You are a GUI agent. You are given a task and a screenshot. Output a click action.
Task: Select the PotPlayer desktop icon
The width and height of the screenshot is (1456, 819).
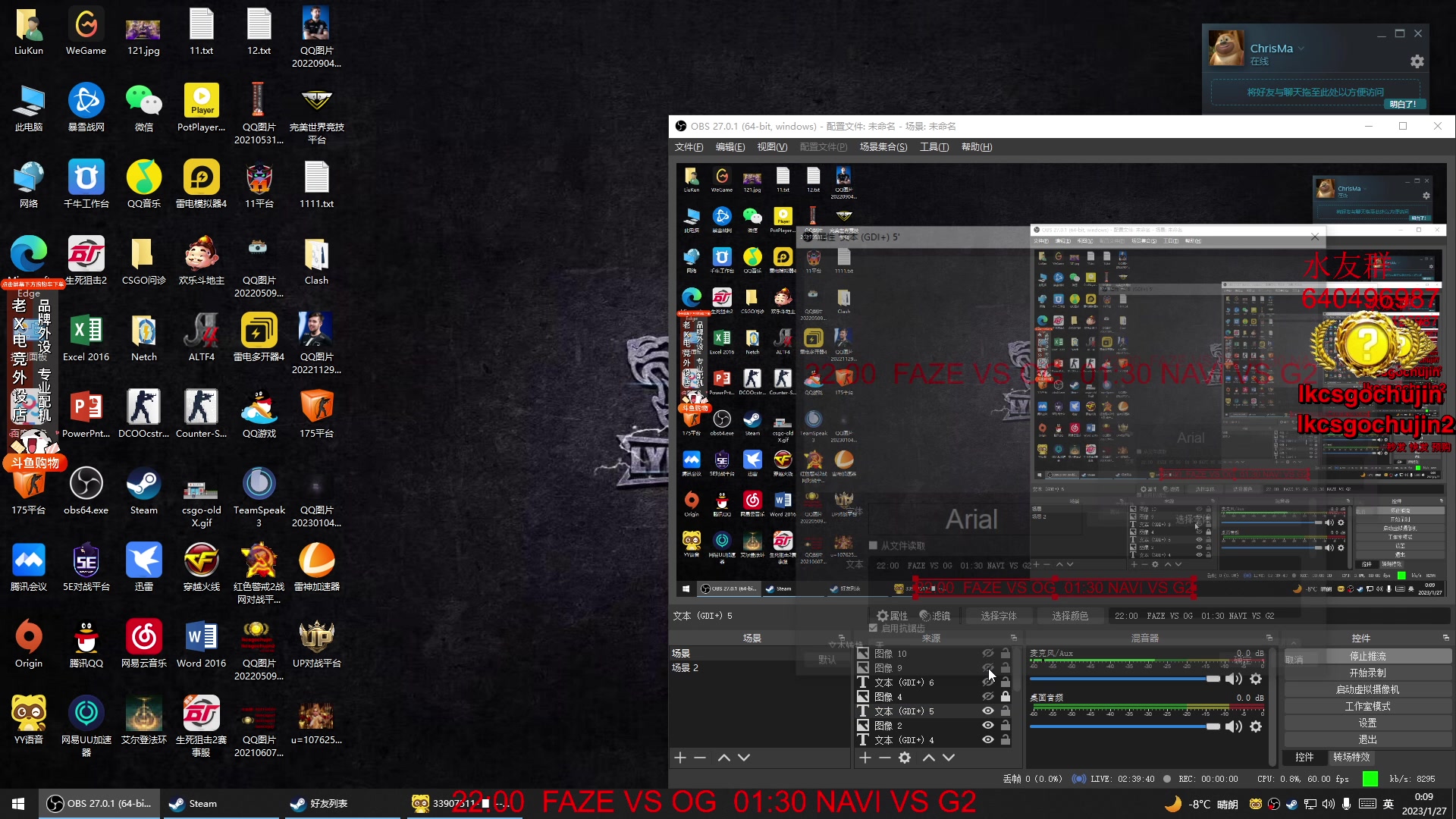[x=201, y=108]
